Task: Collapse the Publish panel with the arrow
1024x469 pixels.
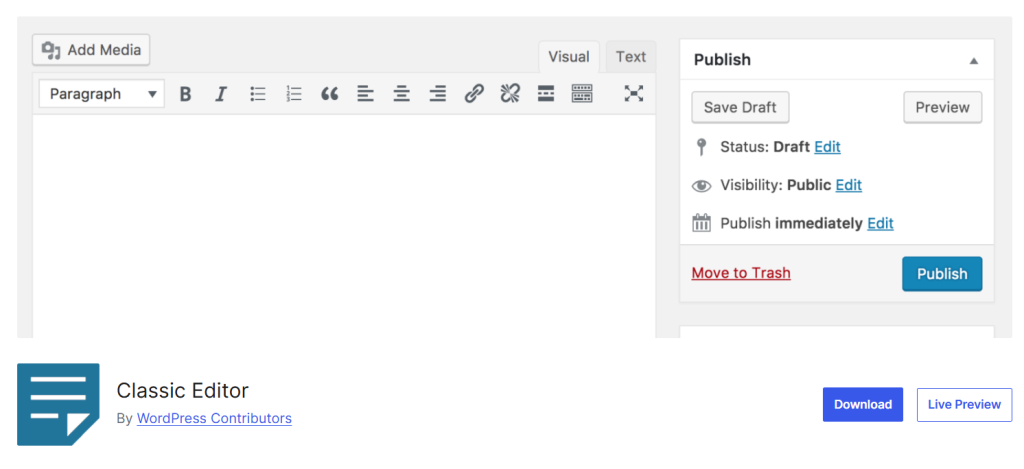Action: [x=974, y=61]
